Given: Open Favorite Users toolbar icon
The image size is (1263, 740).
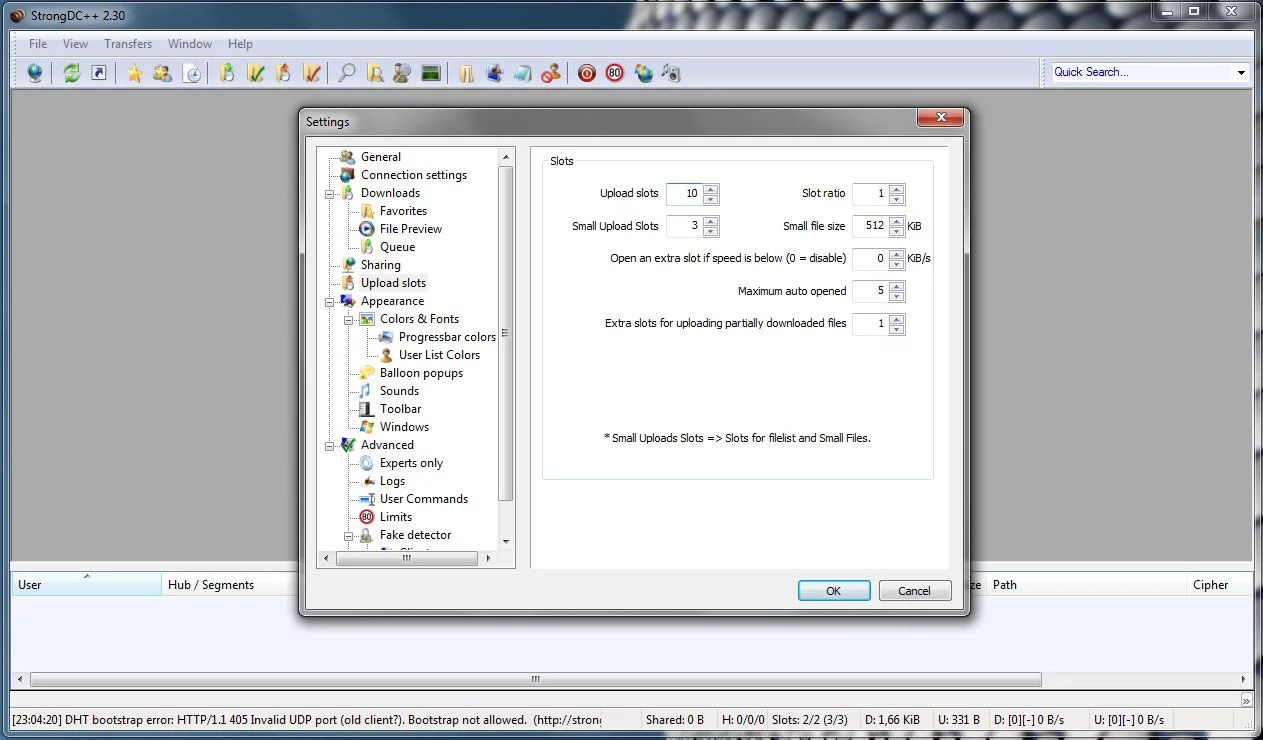Looking at the screenshot, I should (162, 73).
